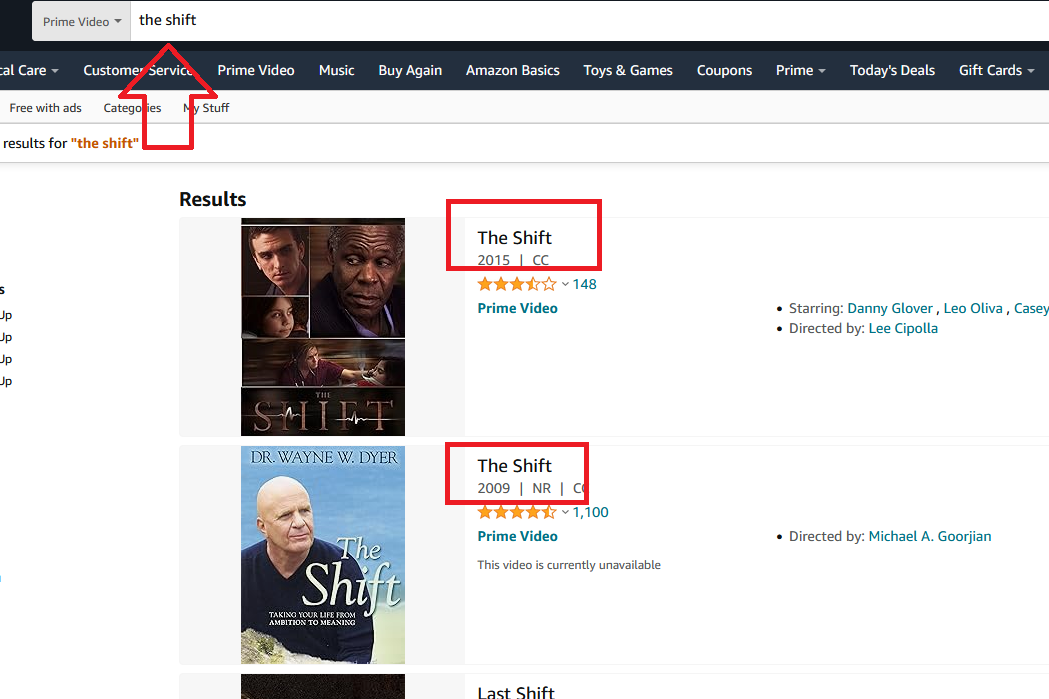Screen dimensions: 1049x699
Task: Expand the Prime dropdown in navigation bar
Action: click(x=800, y=70)
